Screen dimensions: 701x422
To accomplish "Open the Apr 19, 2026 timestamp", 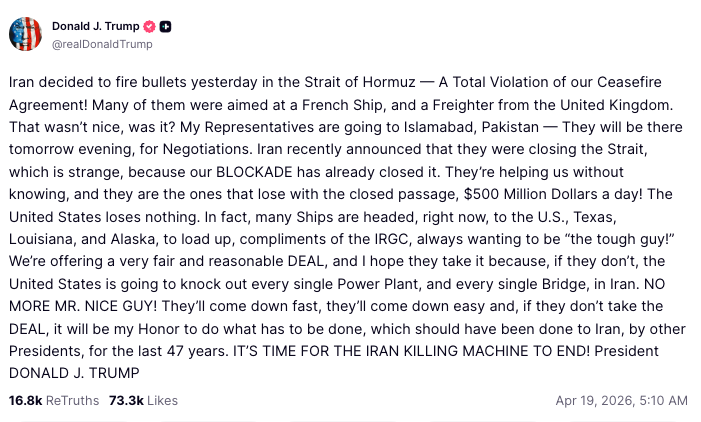I will pos(621,400).
